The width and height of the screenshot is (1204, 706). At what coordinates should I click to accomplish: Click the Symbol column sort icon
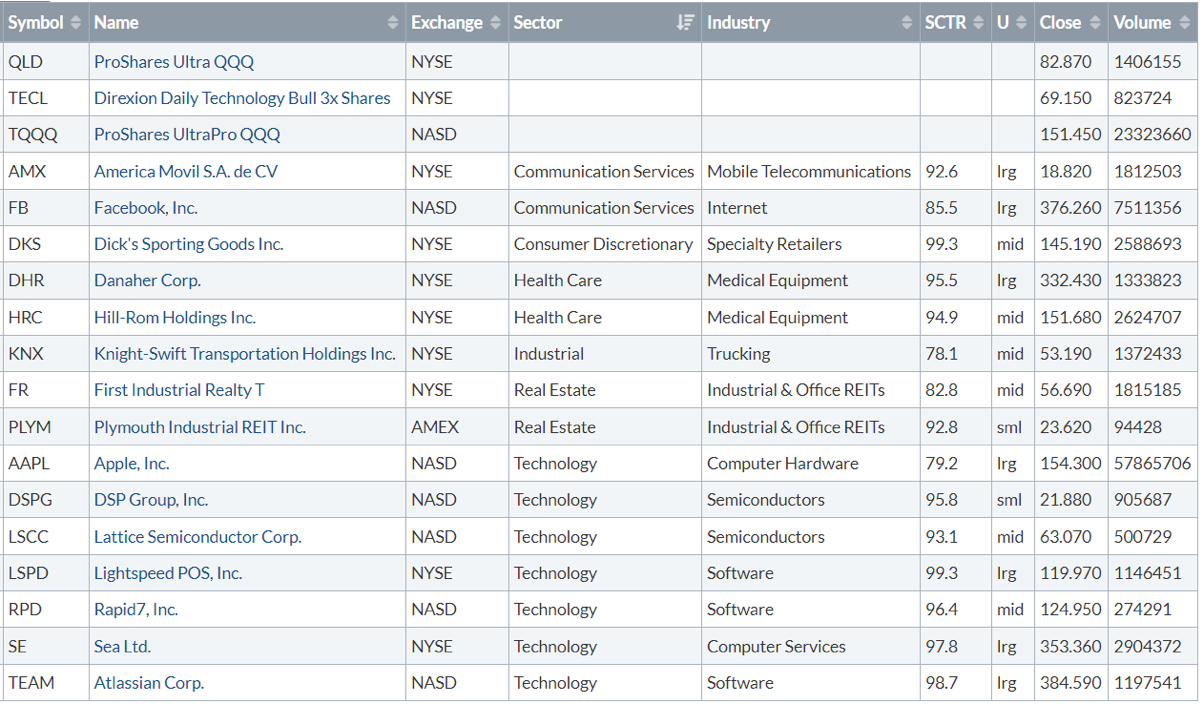point(76,23)
